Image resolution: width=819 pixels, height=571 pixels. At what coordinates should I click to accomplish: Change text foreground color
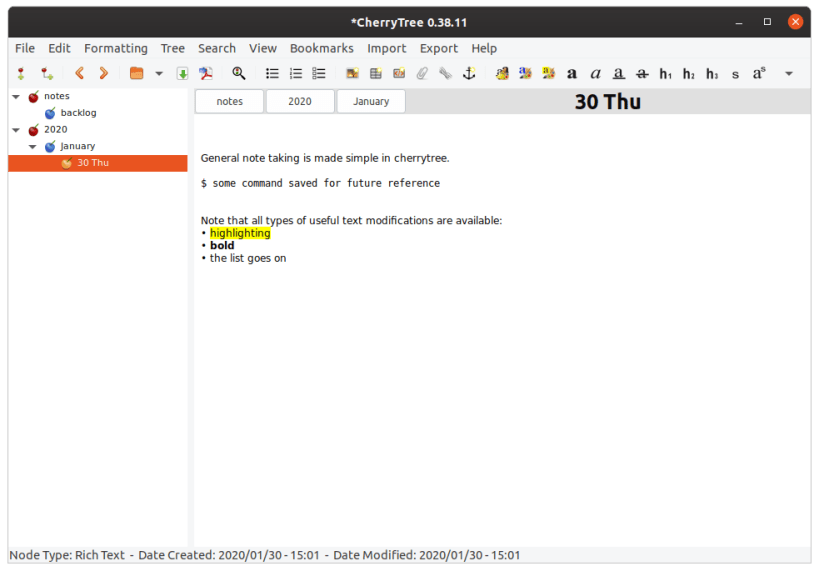[x=525, y=74]
